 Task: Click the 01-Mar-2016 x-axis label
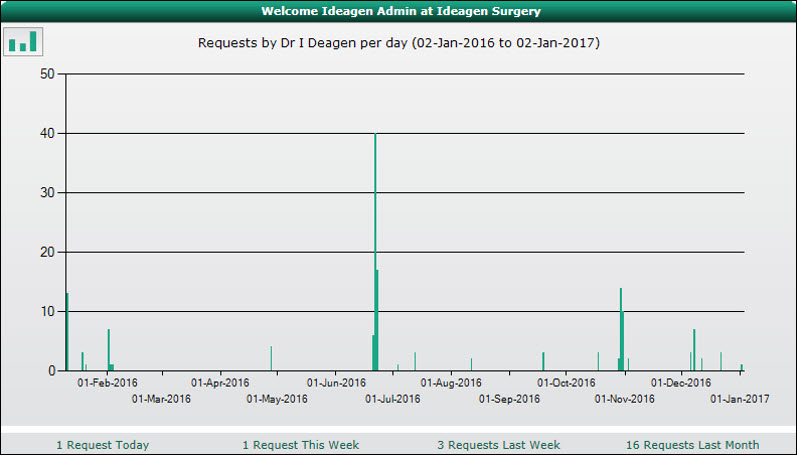pyautogui.click(x=161, y=399)
